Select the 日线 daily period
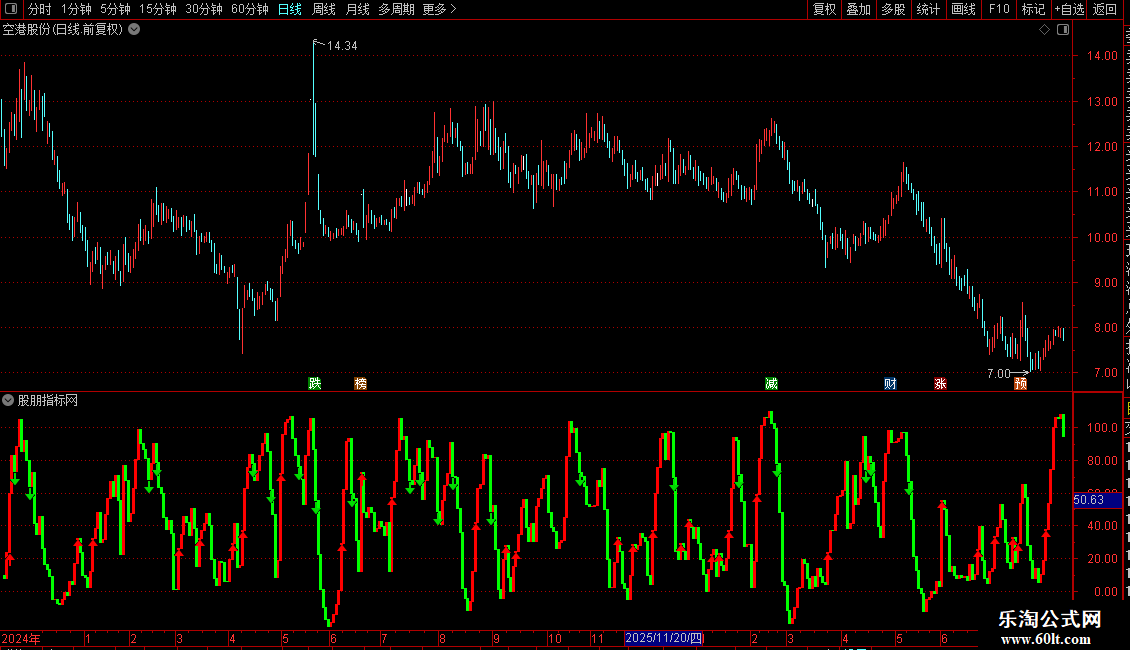Screen dimensions: 1130x650 pos(290,9)
